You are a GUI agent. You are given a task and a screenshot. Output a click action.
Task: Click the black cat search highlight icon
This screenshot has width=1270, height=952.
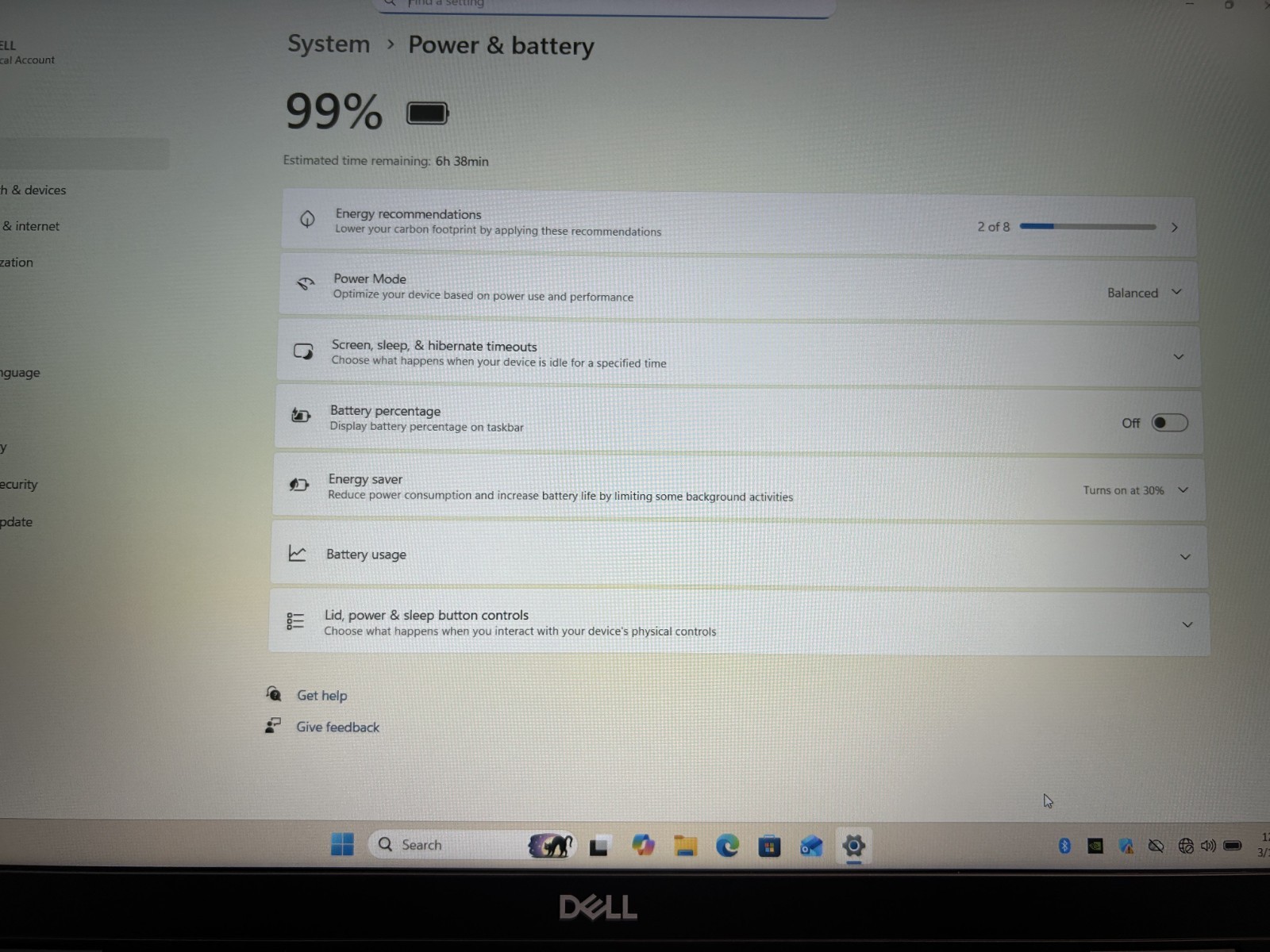point(550,845)
